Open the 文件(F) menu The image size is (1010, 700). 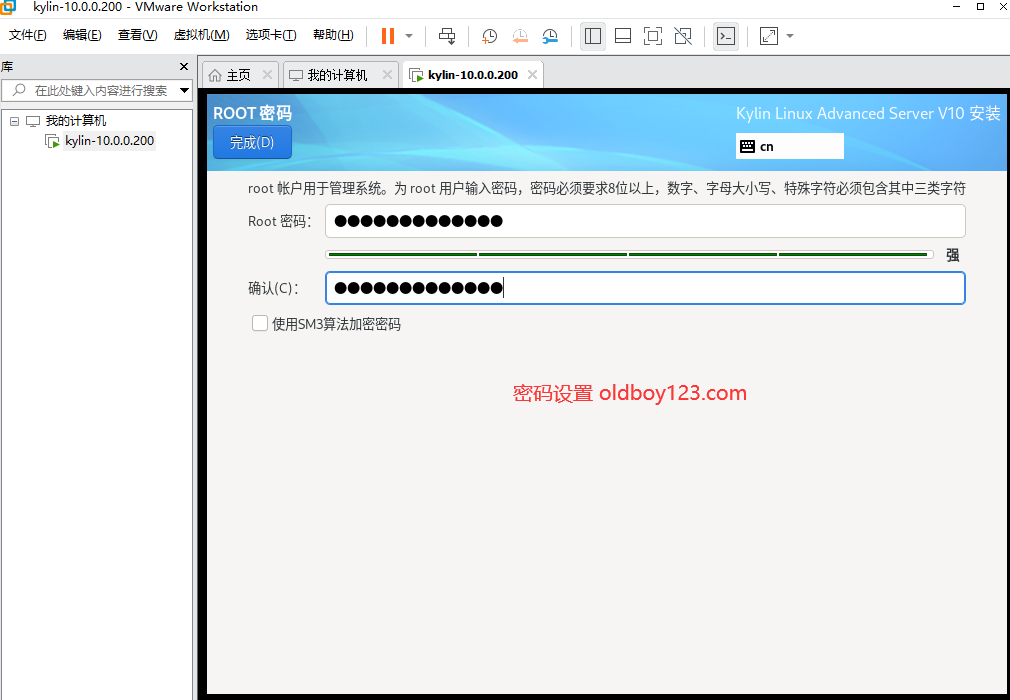click(27, 35)
